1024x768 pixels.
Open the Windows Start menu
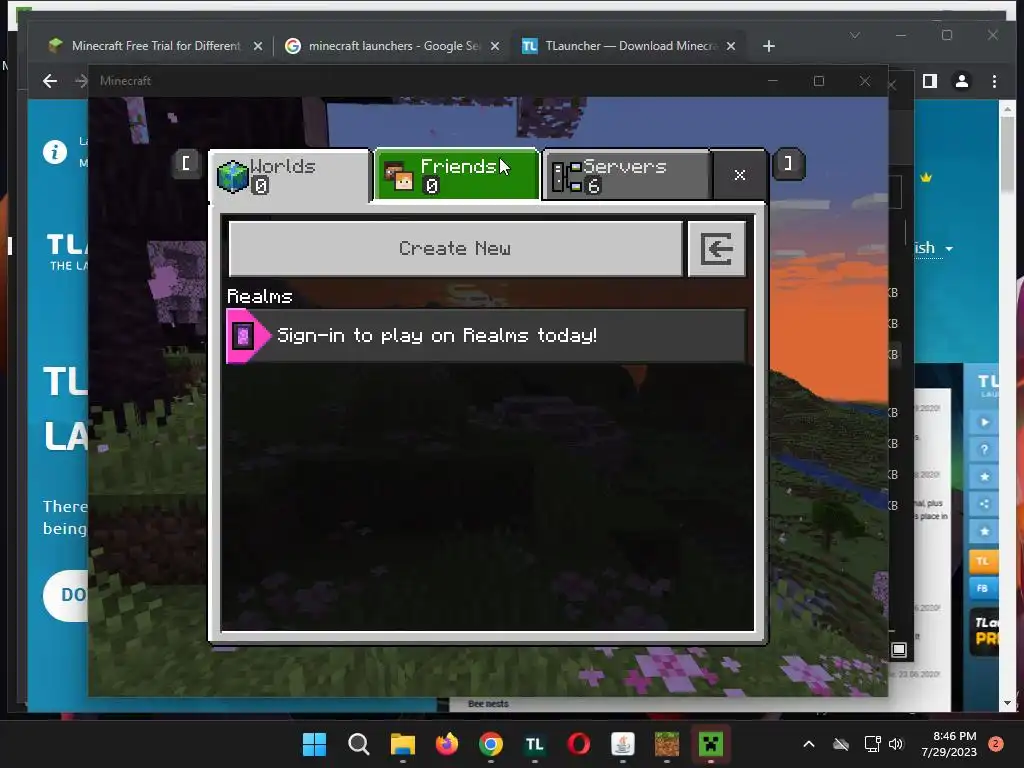point(314,744)
